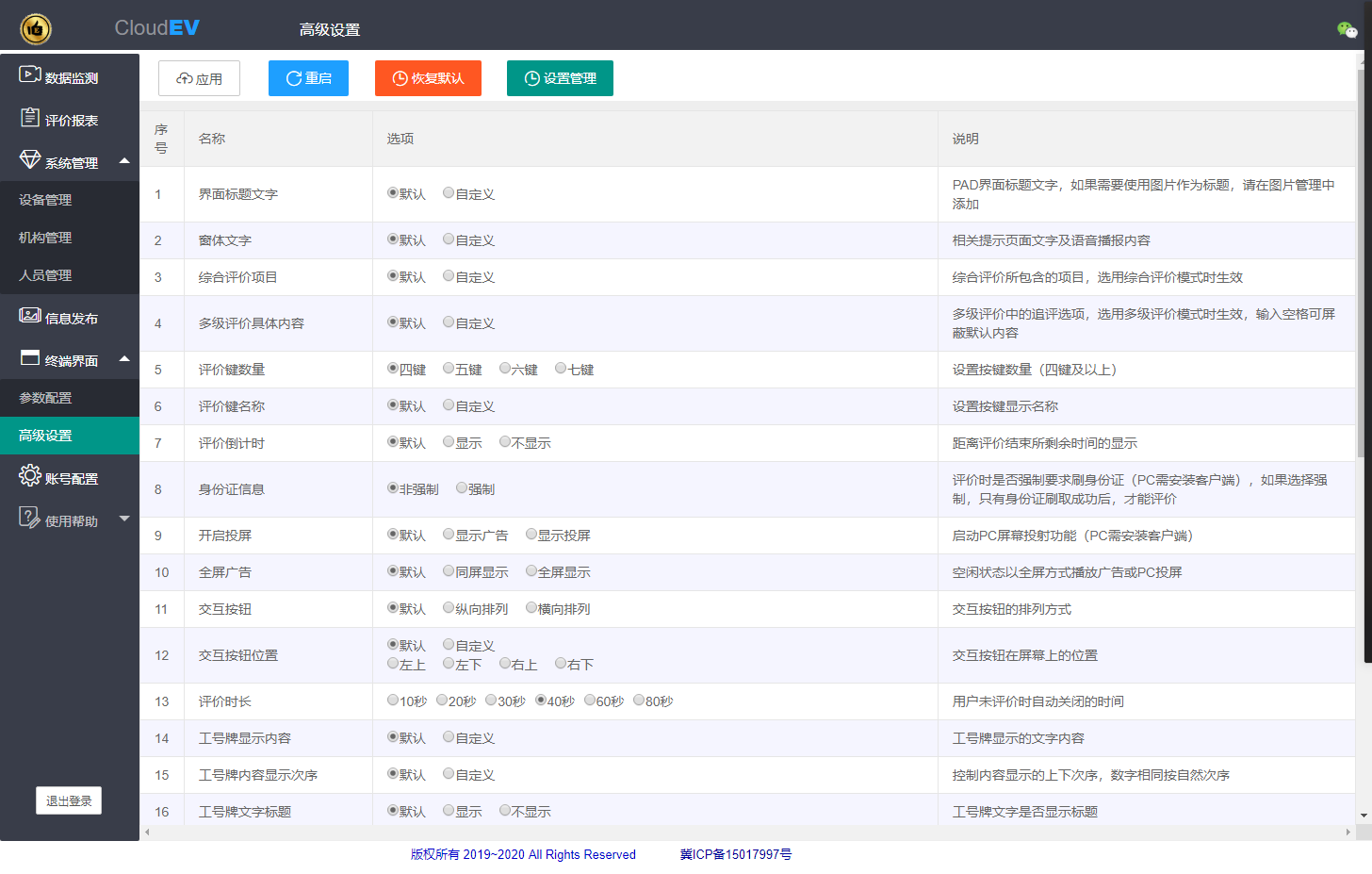Image resolution: width=1372 pixels, height=874 pixels.
Task: Expand the 使用帮助 menu arrow
Action: coord(124,519)
